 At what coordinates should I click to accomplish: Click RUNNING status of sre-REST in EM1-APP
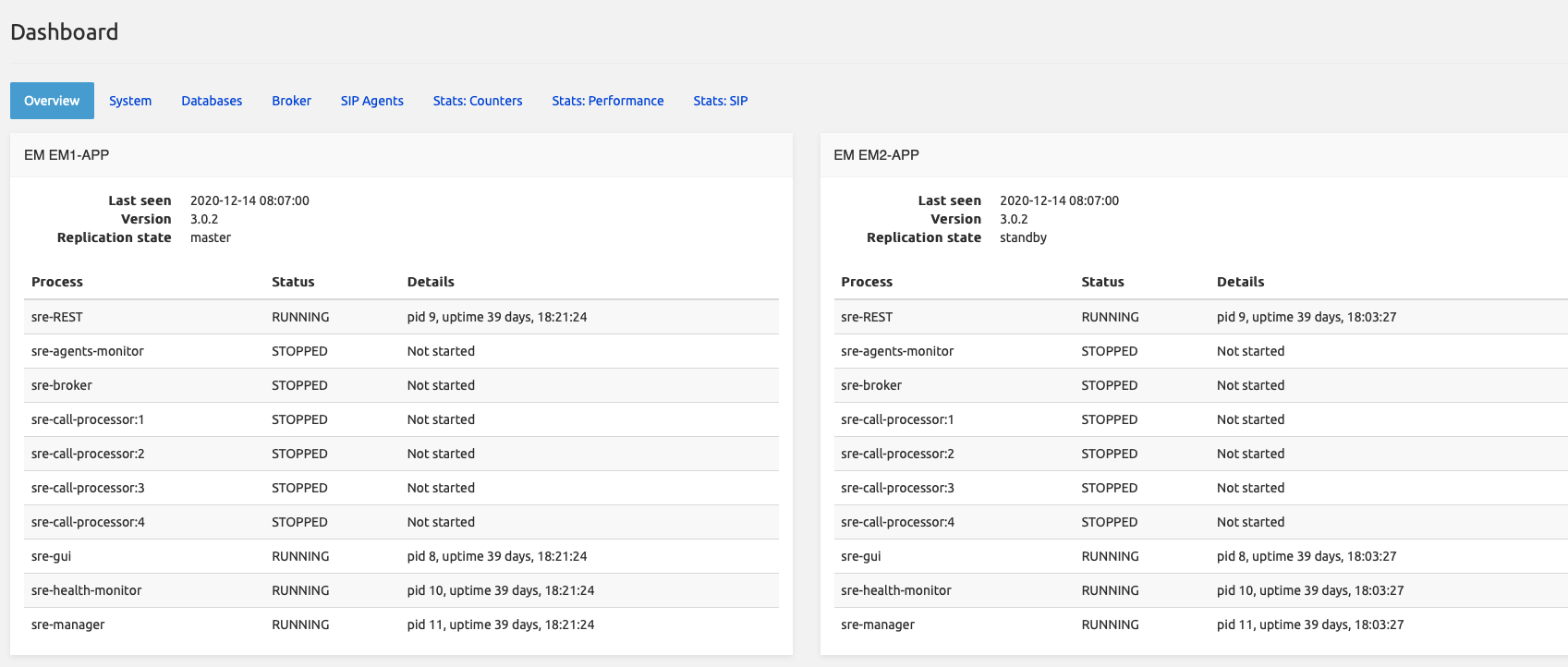pyautogui.click(x=300, y=317)
